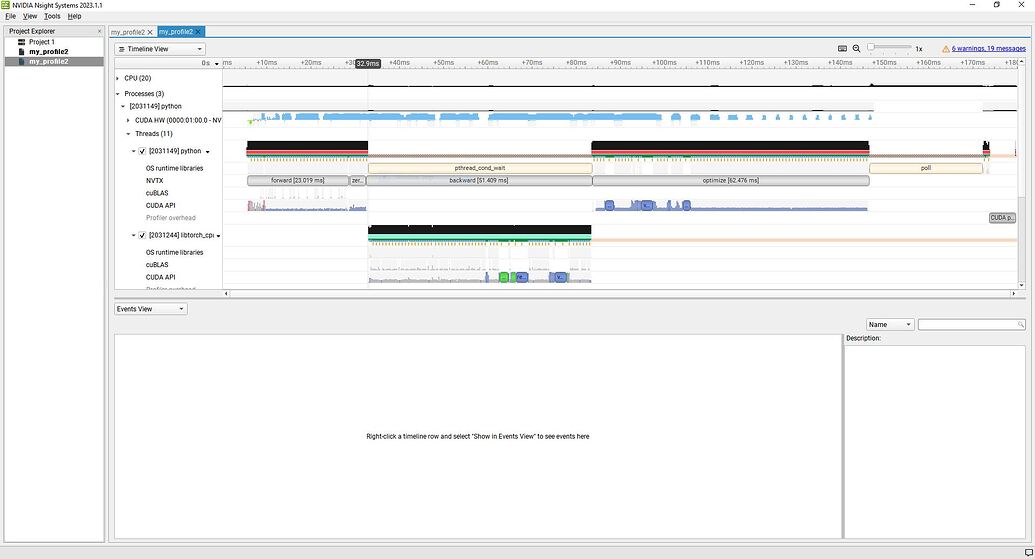Switch to the first my_profile2 tab
1035x559 pixels.
128,32
